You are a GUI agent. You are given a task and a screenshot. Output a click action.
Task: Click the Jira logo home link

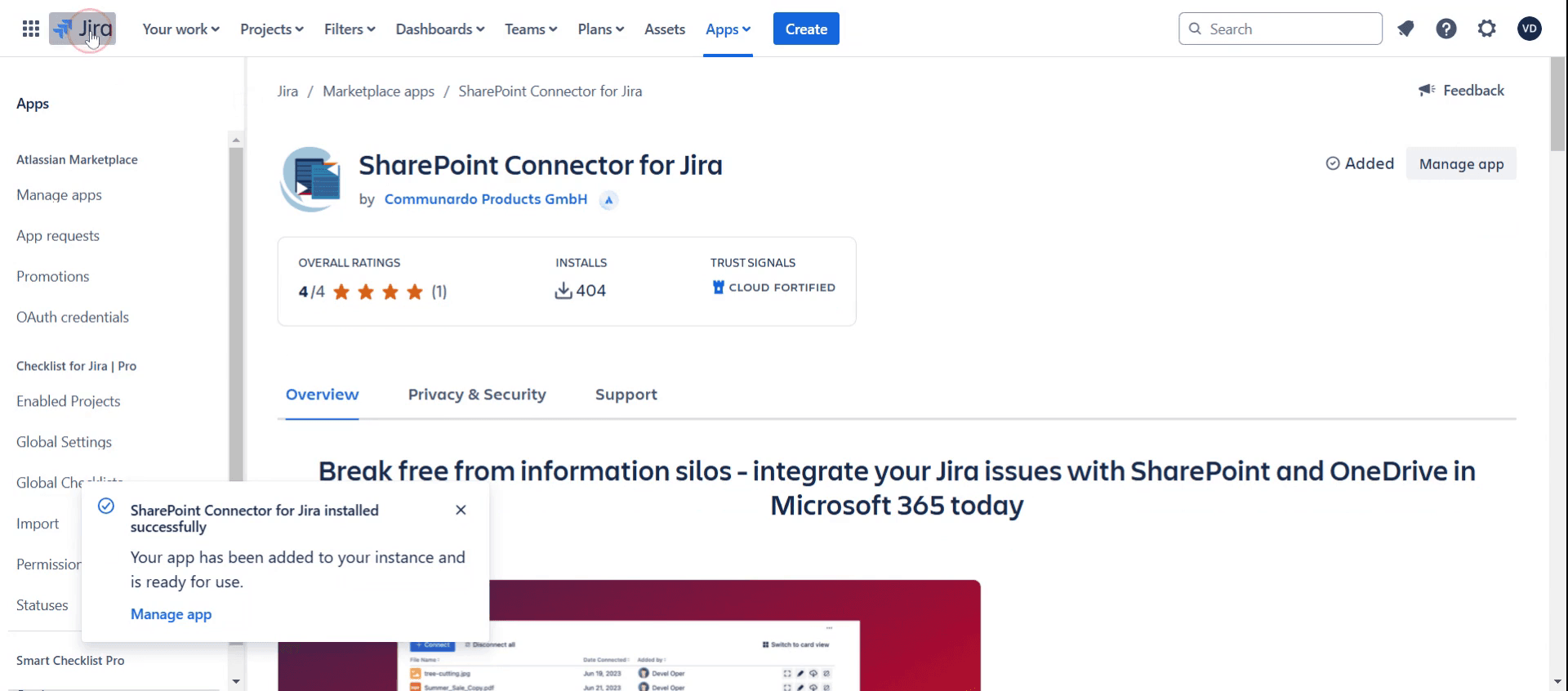pos(82,29)
